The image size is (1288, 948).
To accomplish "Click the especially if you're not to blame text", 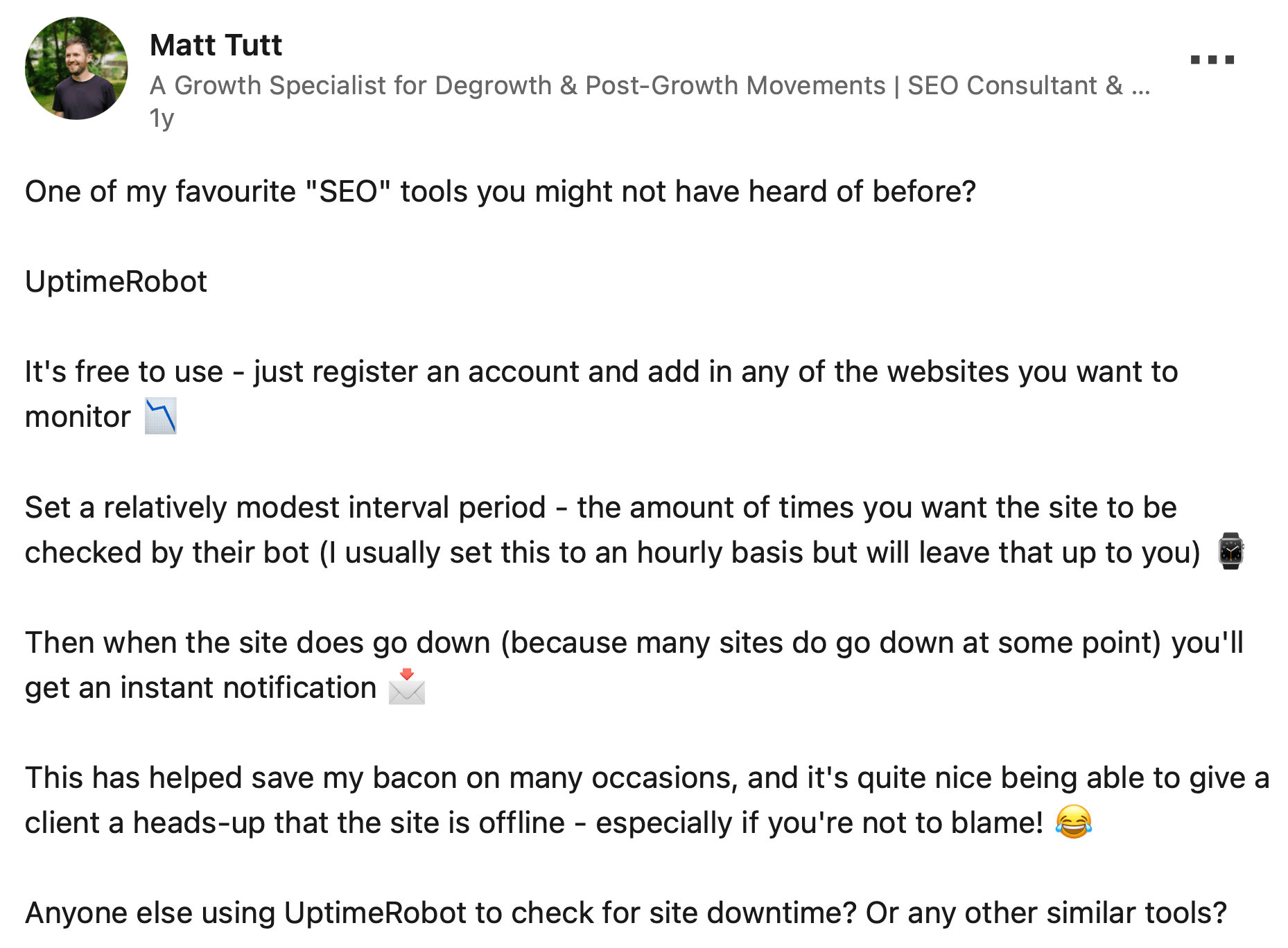I will (819, 823).
